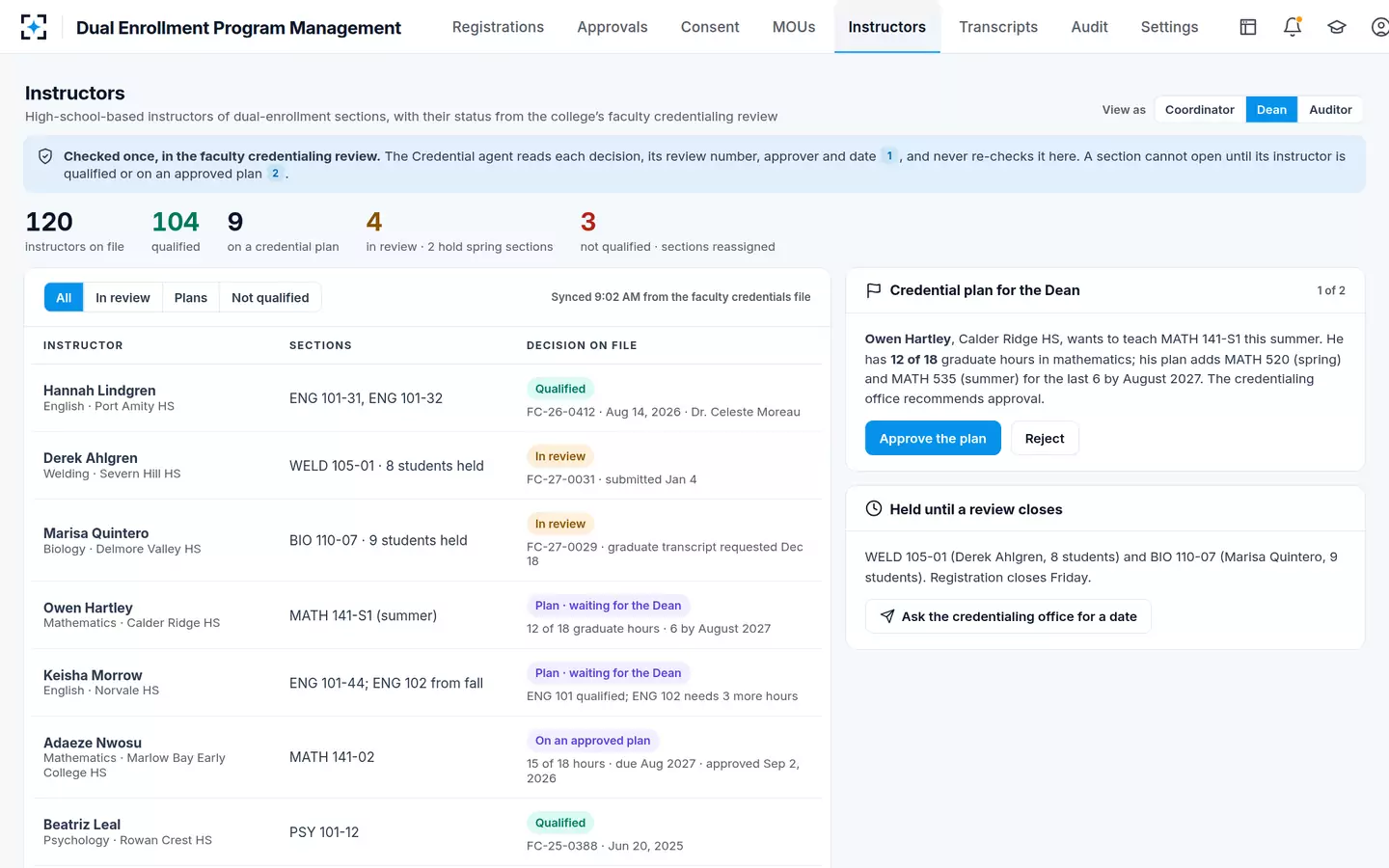The image size is (1389, 868).
Task: View as Coordinator
Action: click(1200, 110)
